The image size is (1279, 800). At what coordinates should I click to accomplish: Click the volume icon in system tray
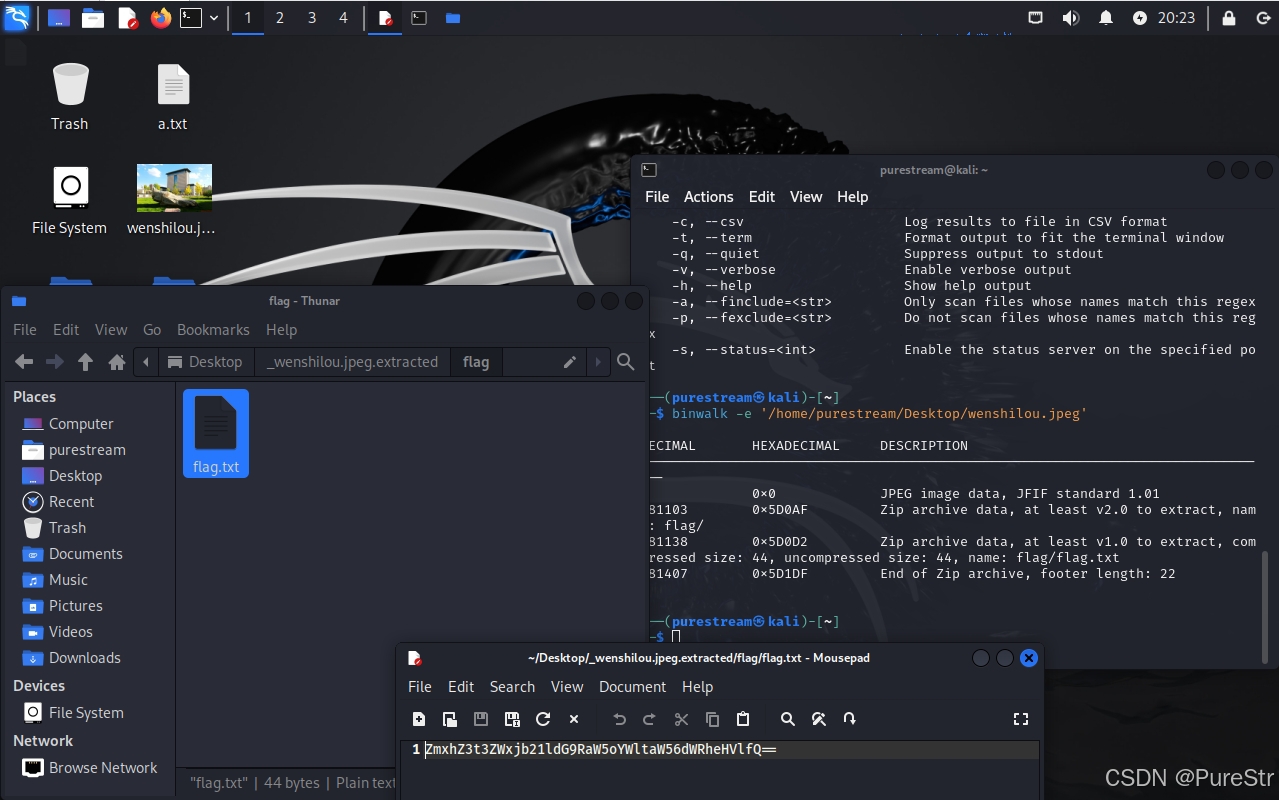[x=1071, y=18]
